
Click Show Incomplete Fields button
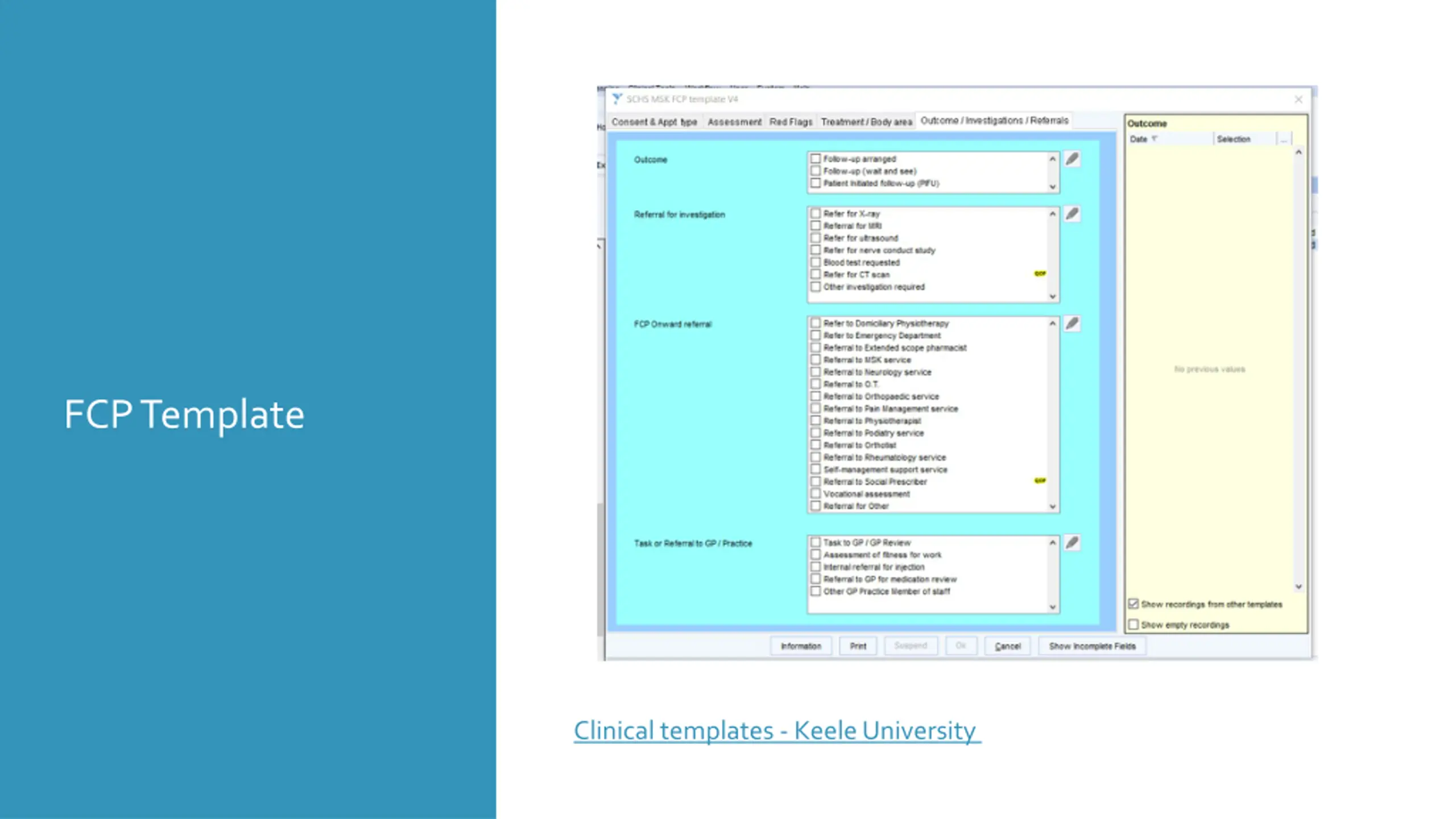point(1092,646)
